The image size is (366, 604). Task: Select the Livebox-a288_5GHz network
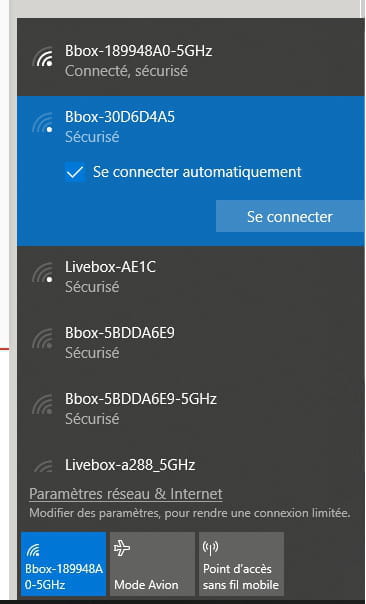tap(191, 465)
